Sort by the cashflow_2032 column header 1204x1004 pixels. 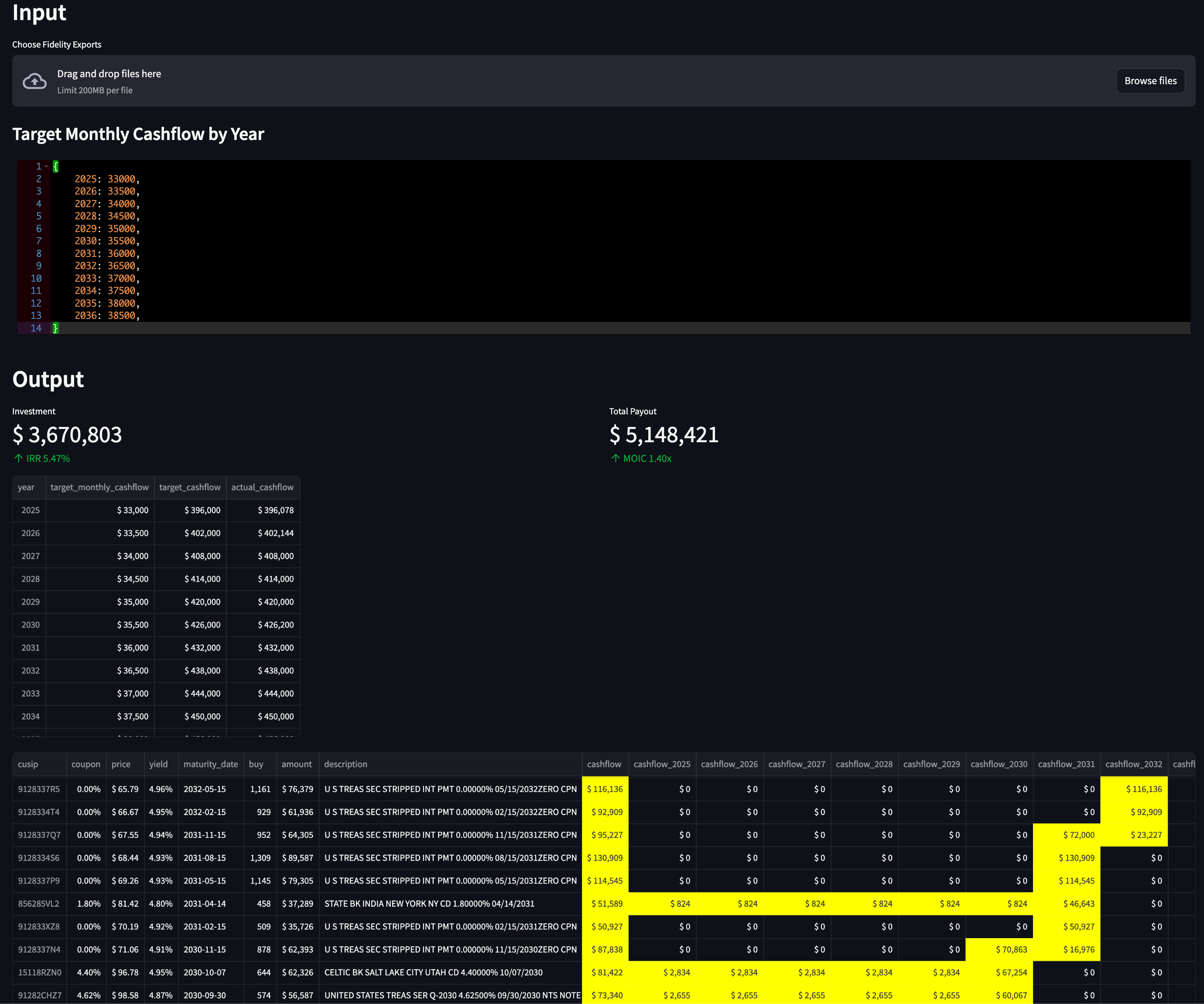point(1134,764)
